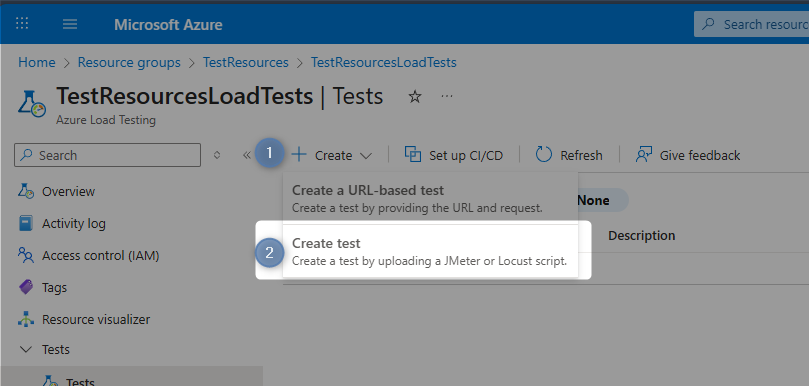809x386 pixels.
Task: Click the purple Tags icon
Action: pos(26,287)
